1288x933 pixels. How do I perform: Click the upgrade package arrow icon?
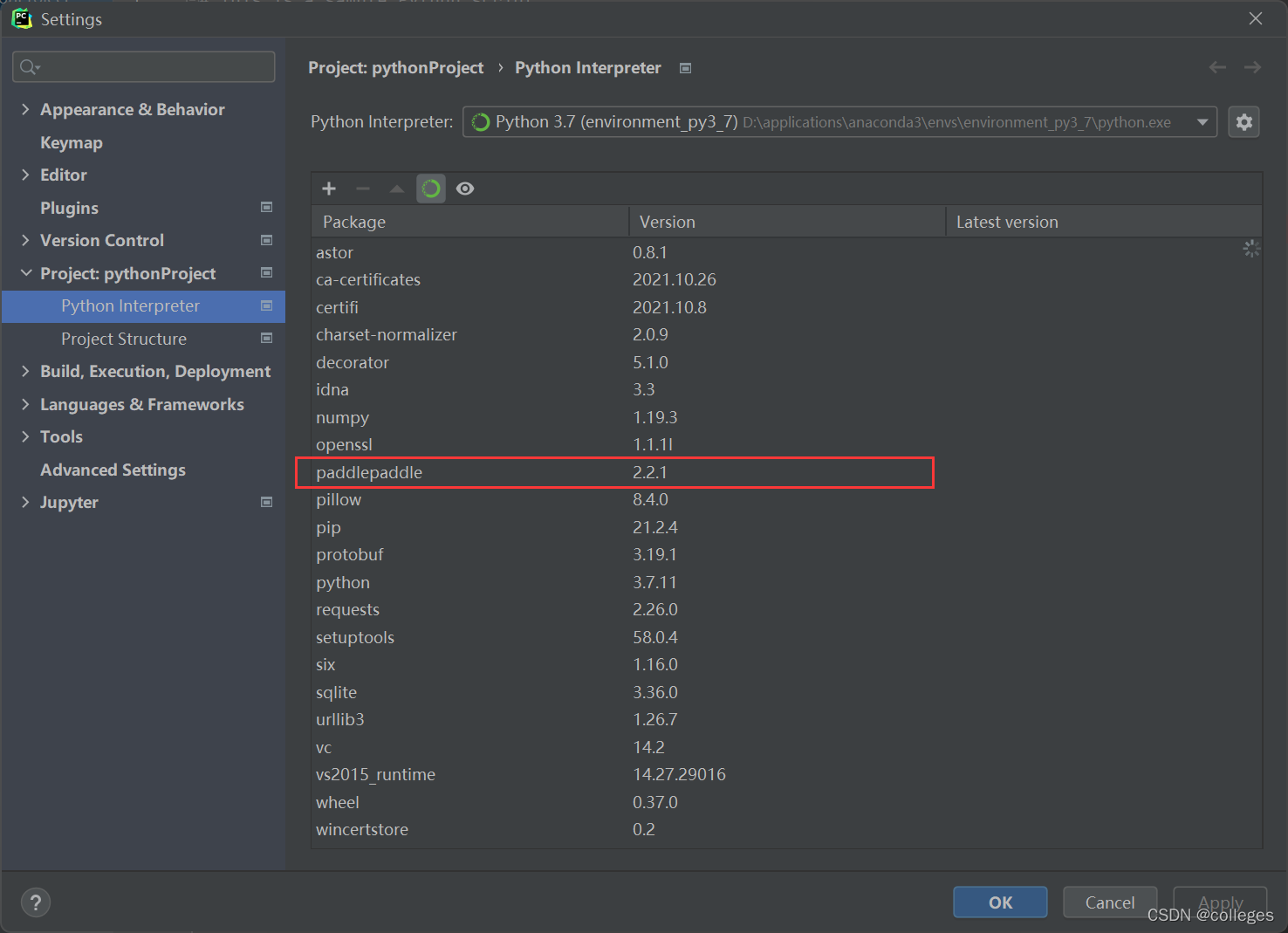[x=397, y=189]
